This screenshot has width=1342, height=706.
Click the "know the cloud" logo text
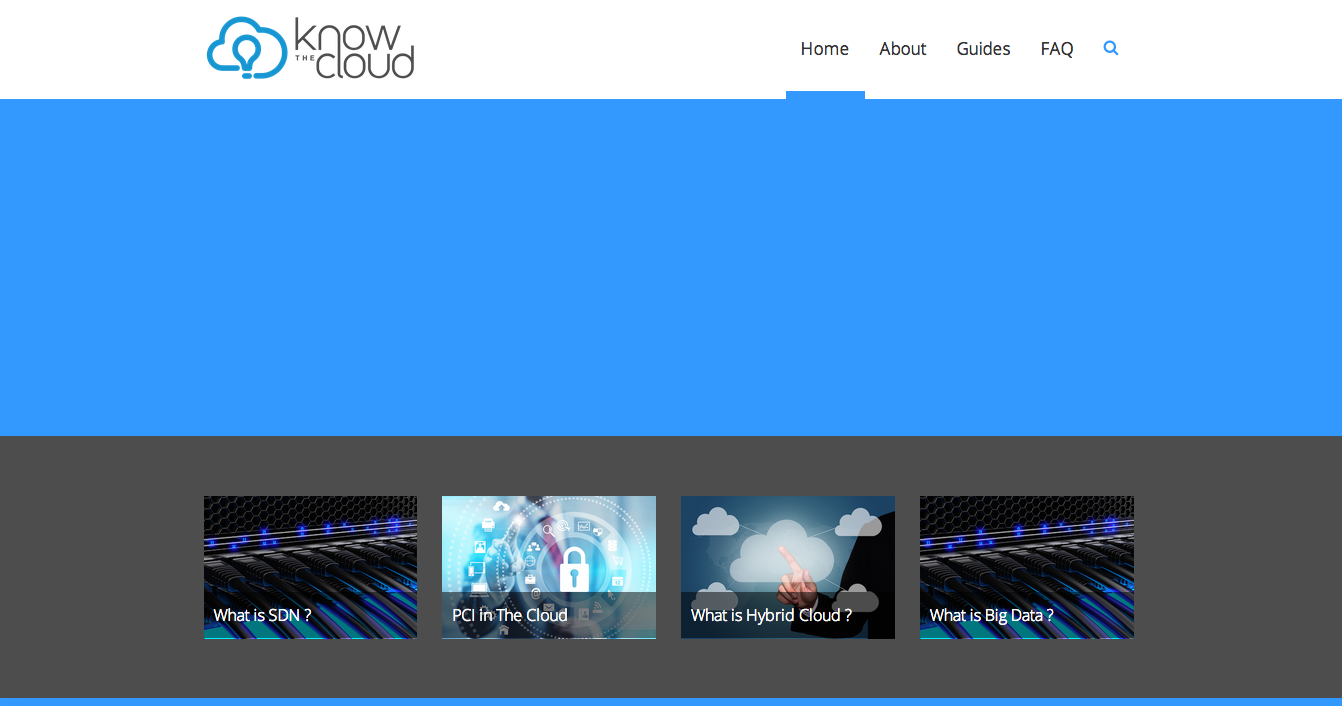(x=354, y=48)
